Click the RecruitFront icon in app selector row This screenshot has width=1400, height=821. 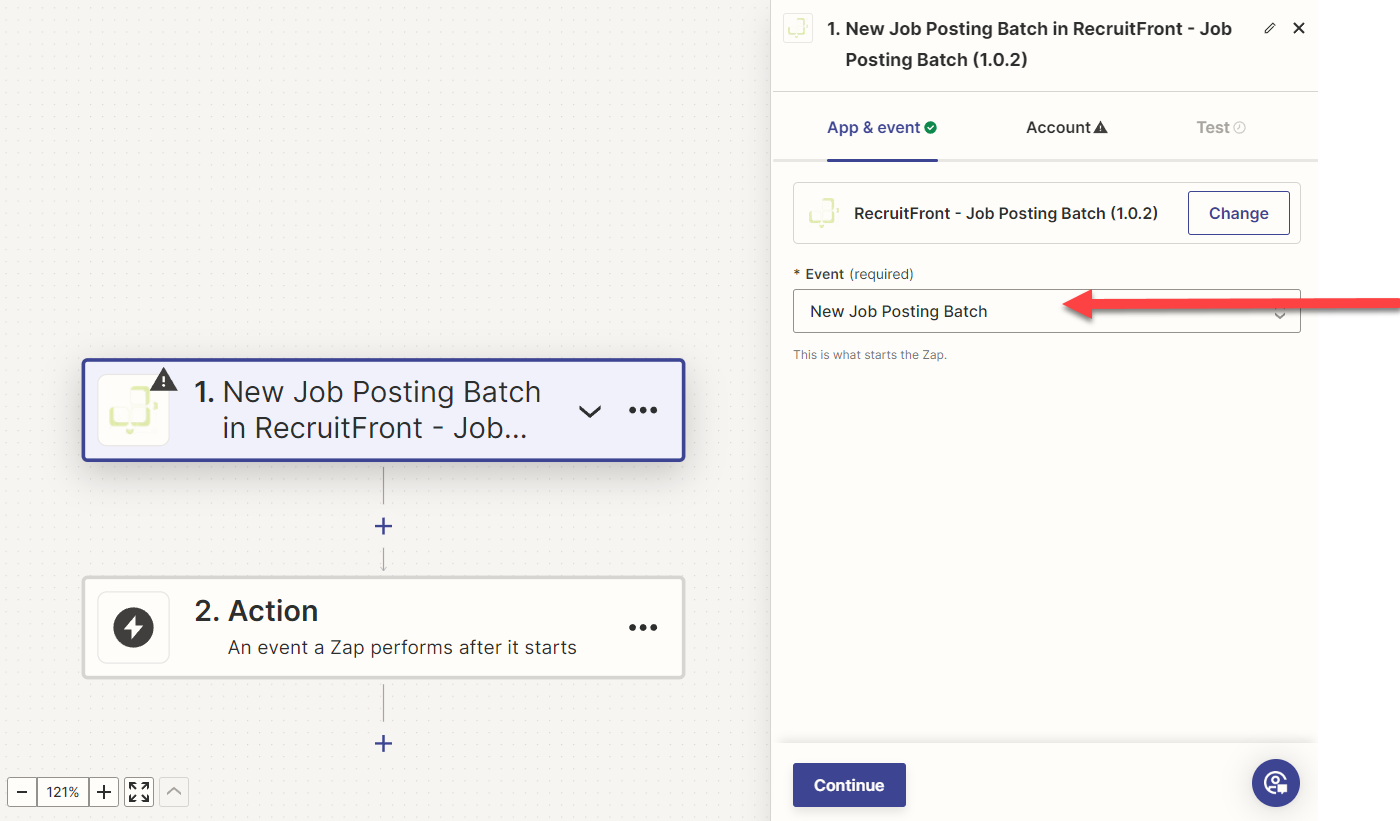[x=823, y=213]
